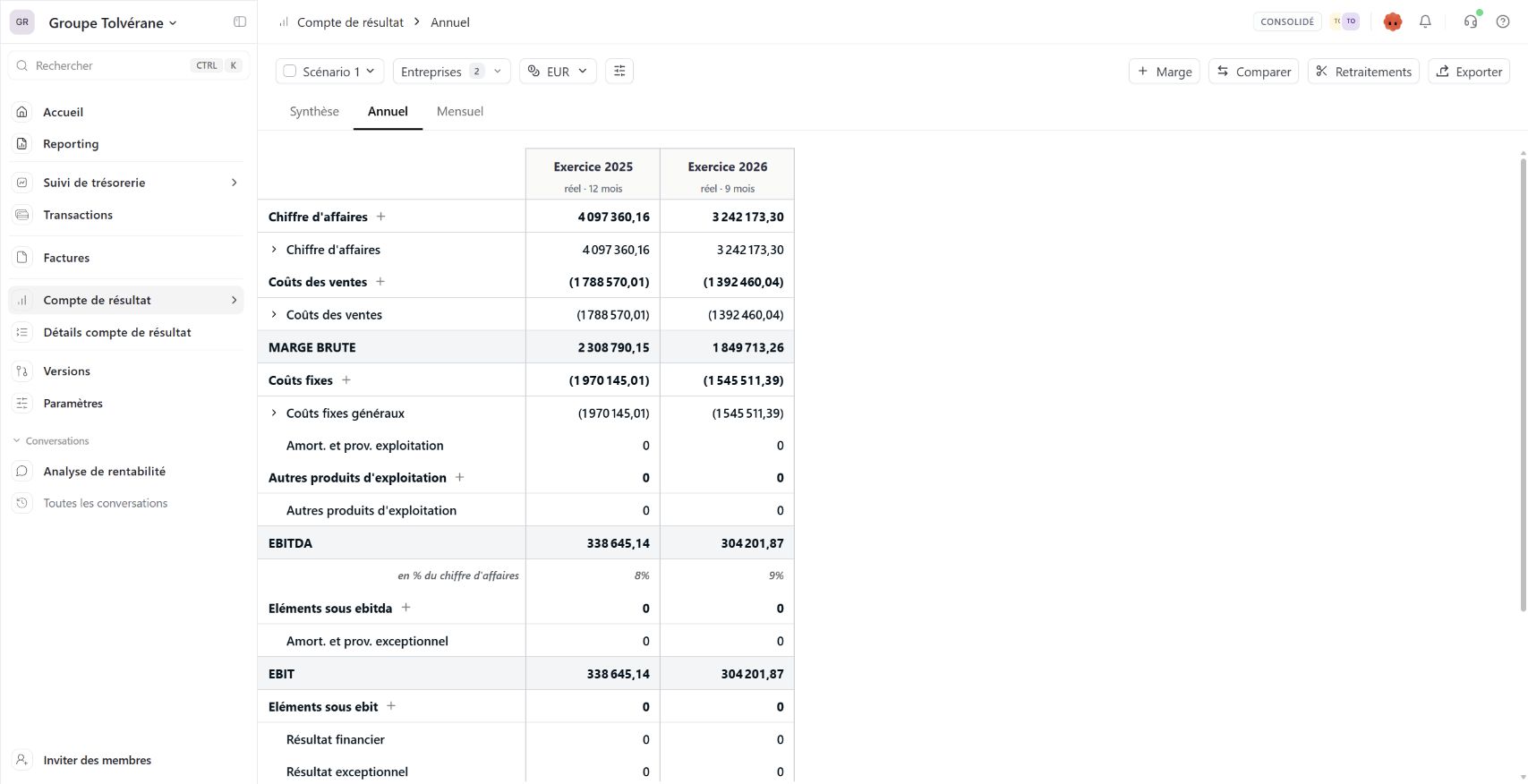Expand the Chiffre d'affaires sub-row chevron
This screenshot has height=784, width=1528.
point(274,250)
